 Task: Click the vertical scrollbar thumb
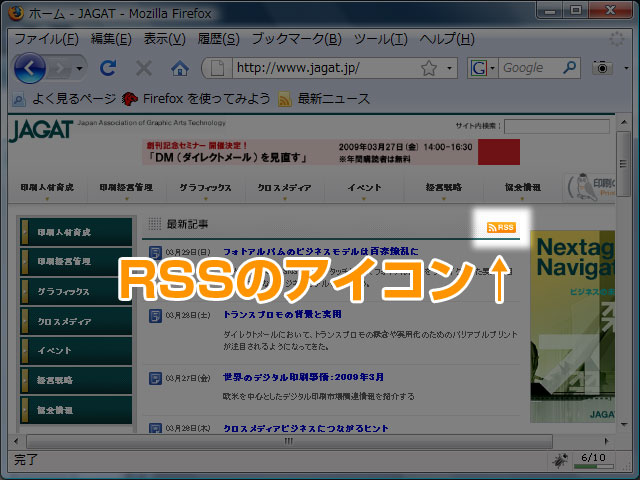623,164
